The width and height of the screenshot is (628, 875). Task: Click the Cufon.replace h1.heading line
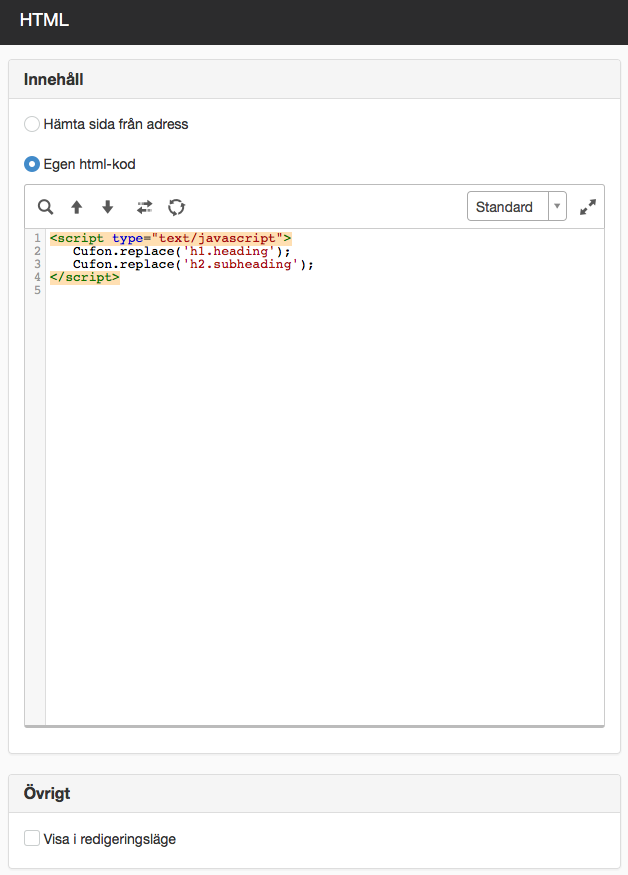(x=181, y=251)
